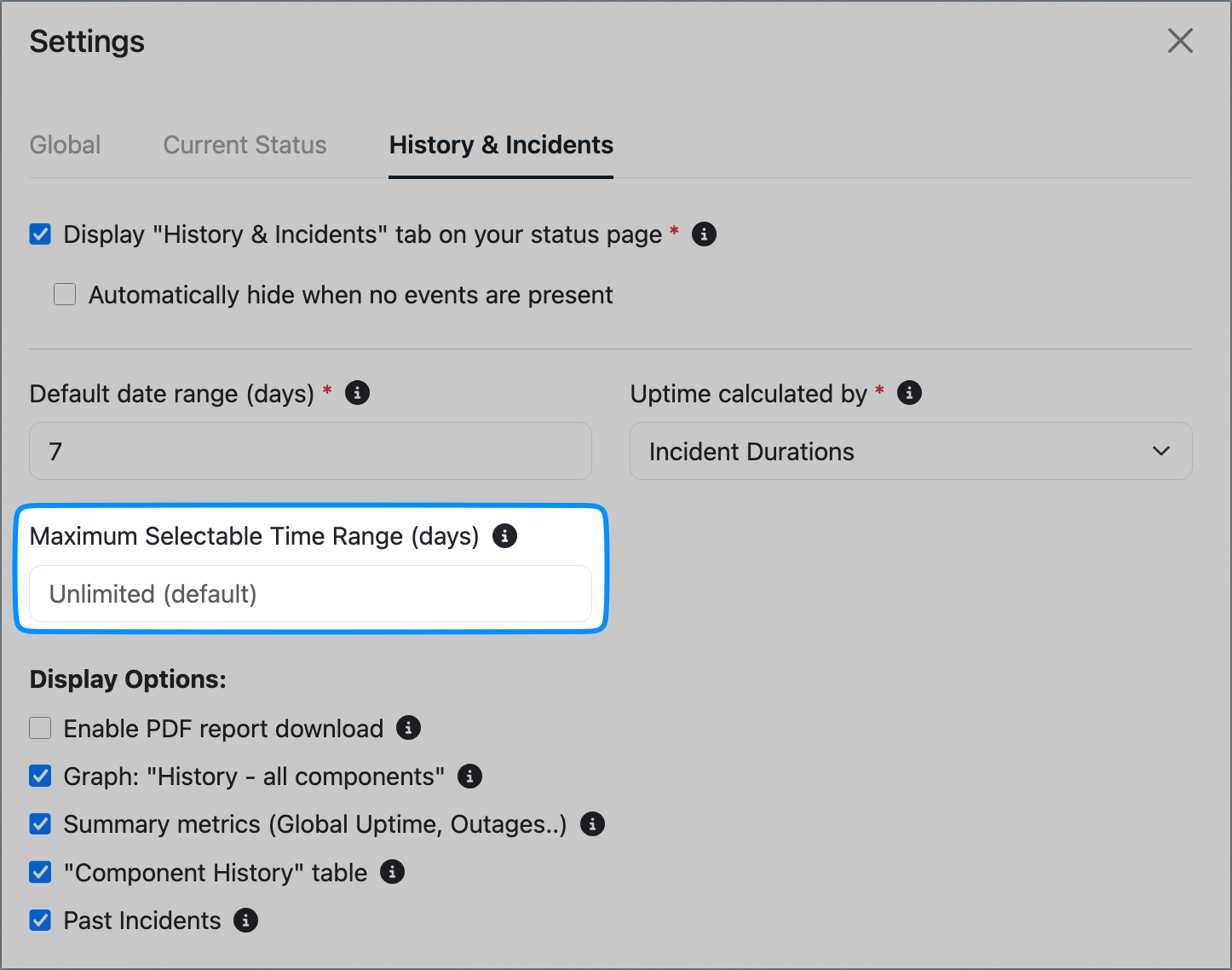
Task: Click info icon next to Display History & Incidents tab
Action: [x=704, y=234]
